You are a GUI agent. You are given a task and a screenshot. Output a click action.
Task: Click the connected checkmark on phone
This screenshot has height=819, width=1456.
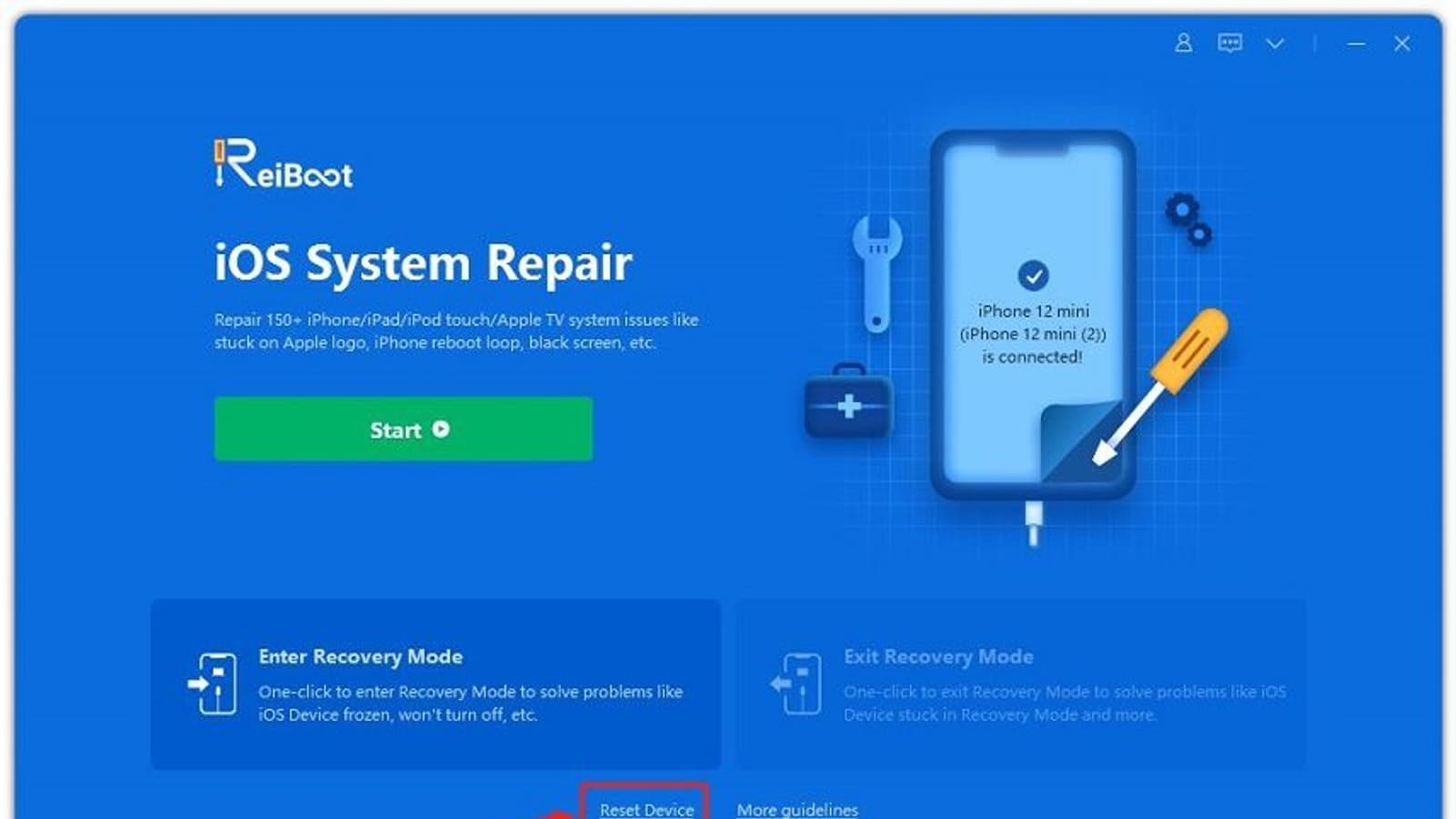1033,275
